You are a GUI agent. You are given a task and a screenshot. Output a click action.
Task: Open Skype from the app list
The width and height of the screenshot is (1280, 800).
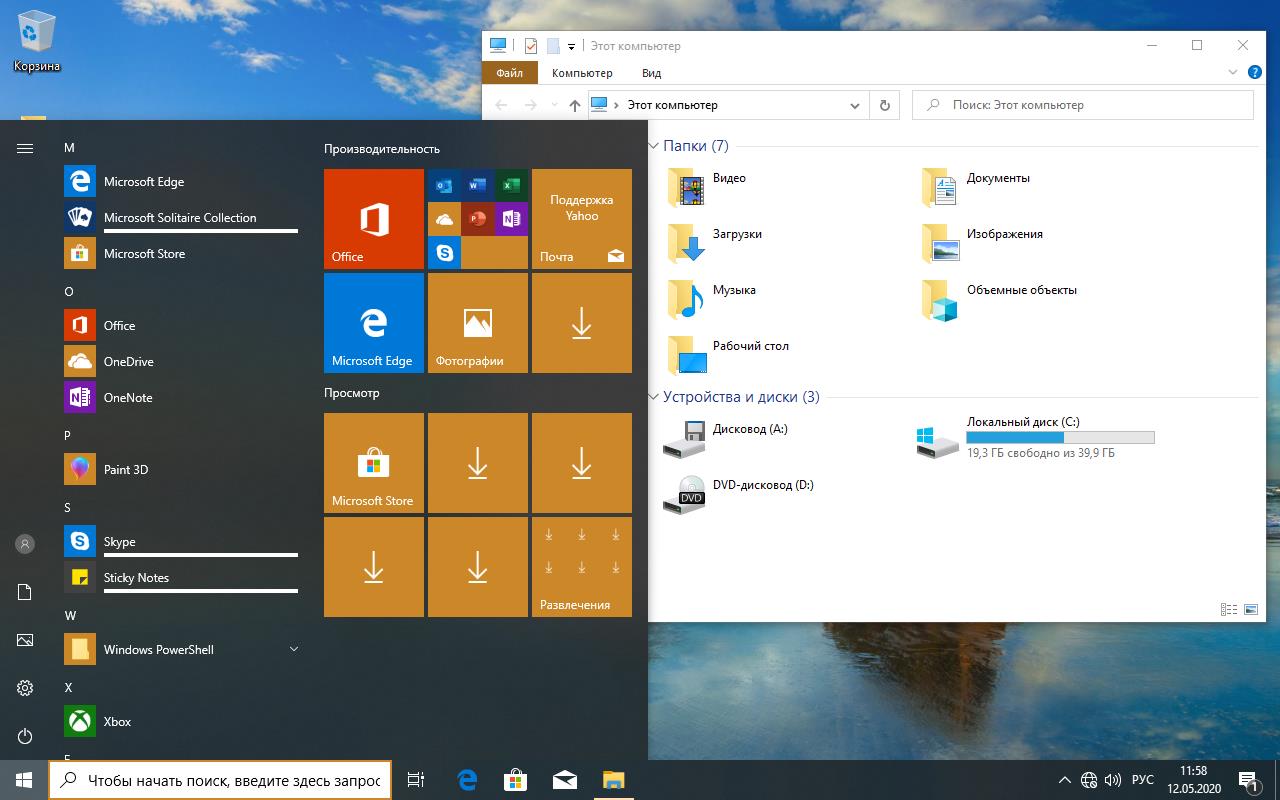[181, 541]
